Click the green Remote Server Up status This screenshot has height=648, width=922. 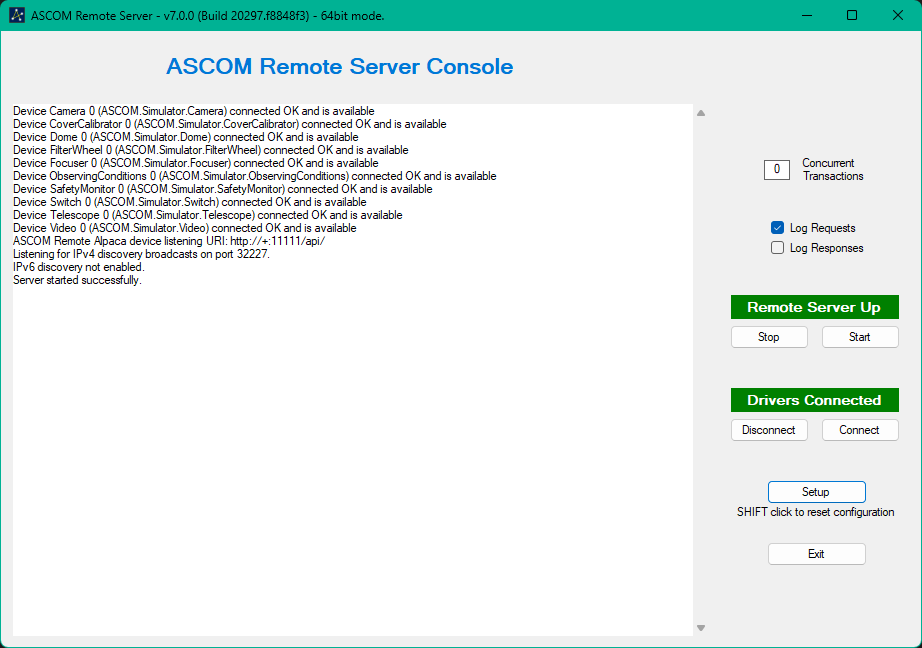814,307
